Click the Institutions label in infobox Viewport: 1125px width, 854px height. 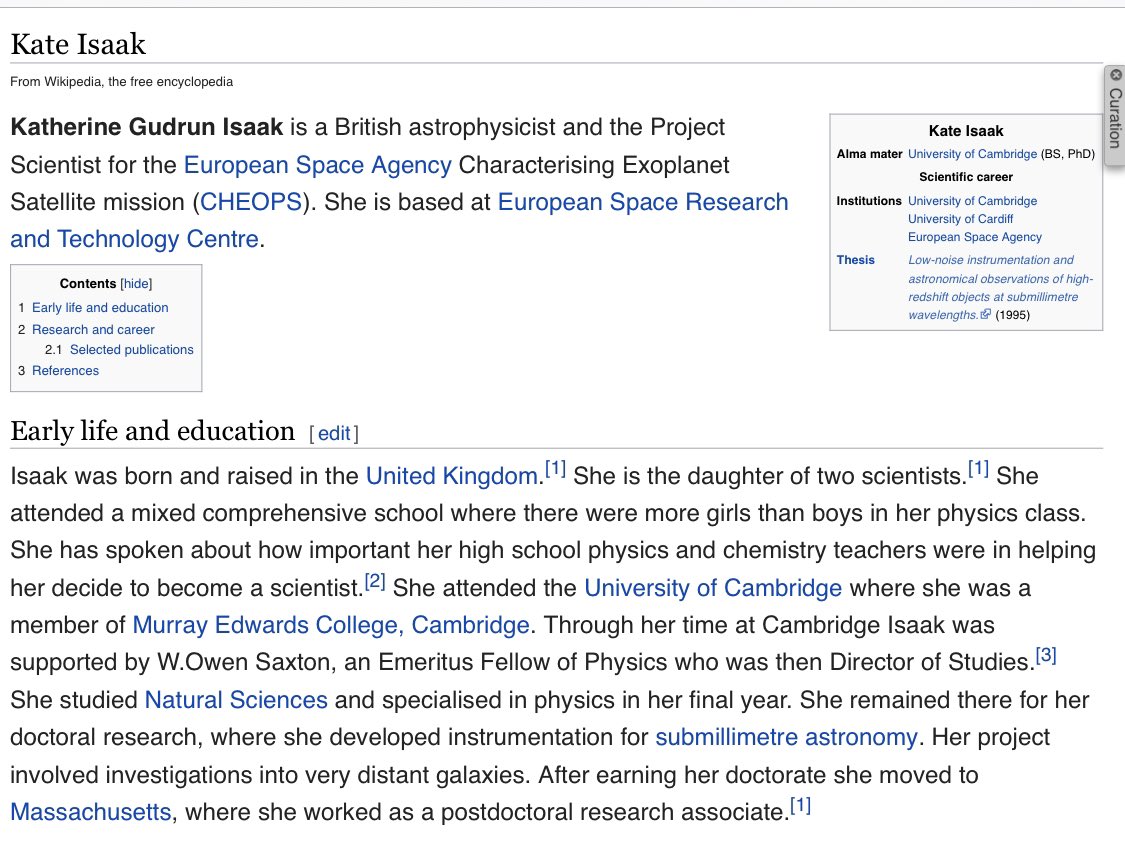click(868, 201)
